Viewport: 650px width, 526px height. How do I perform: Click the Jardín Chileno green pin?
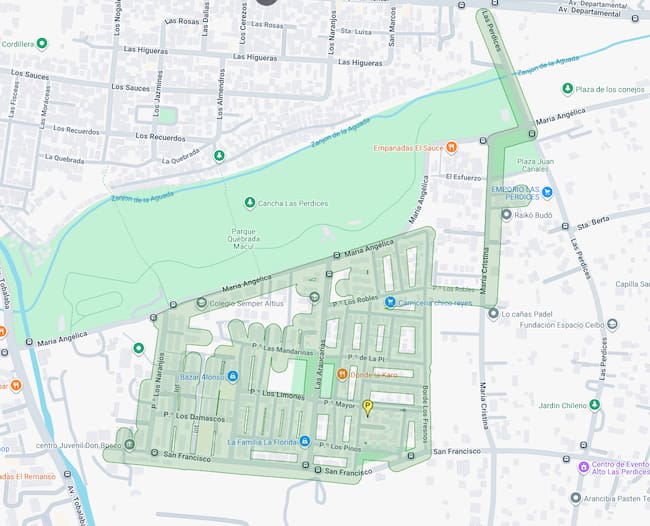(594, 405)
